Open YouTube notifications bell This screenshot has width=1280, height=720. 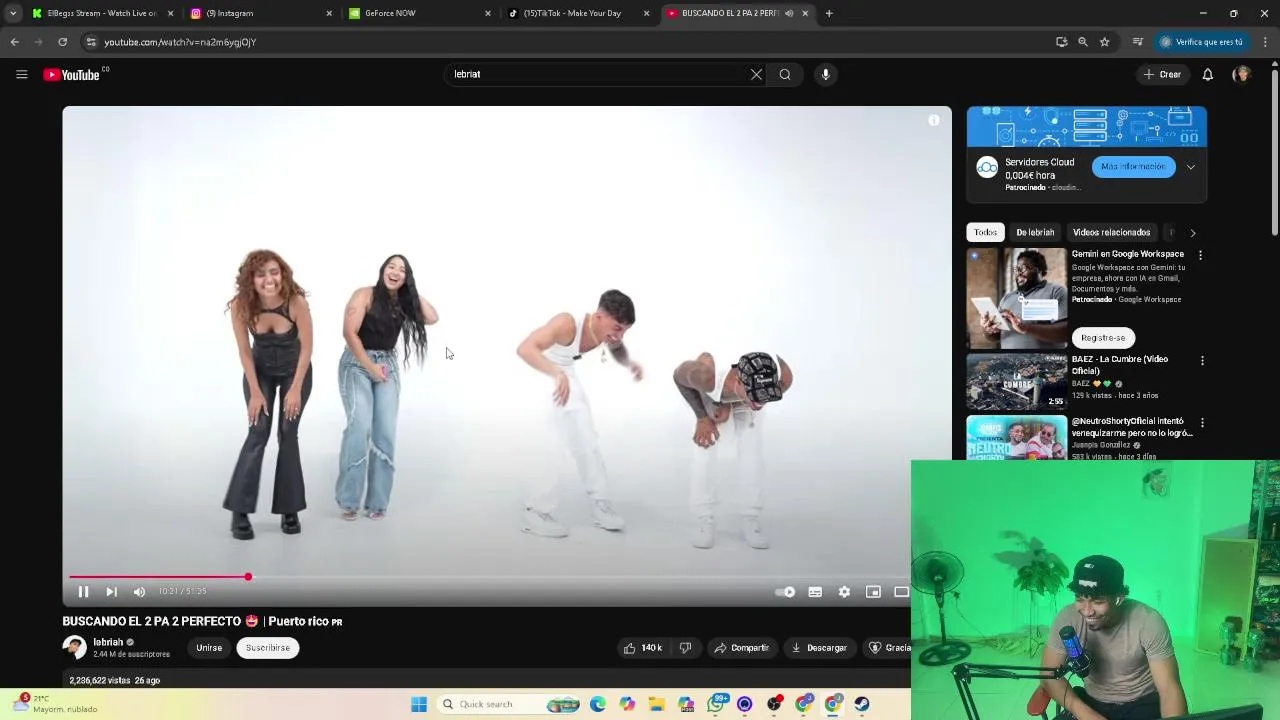[1208, 74]
